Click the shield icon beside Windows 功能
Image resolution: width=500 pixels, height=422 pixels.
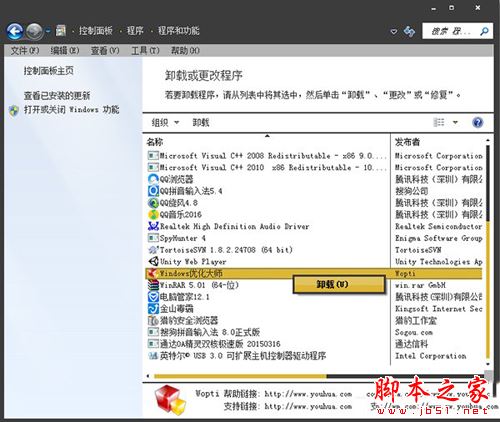(x=14, y=111)
